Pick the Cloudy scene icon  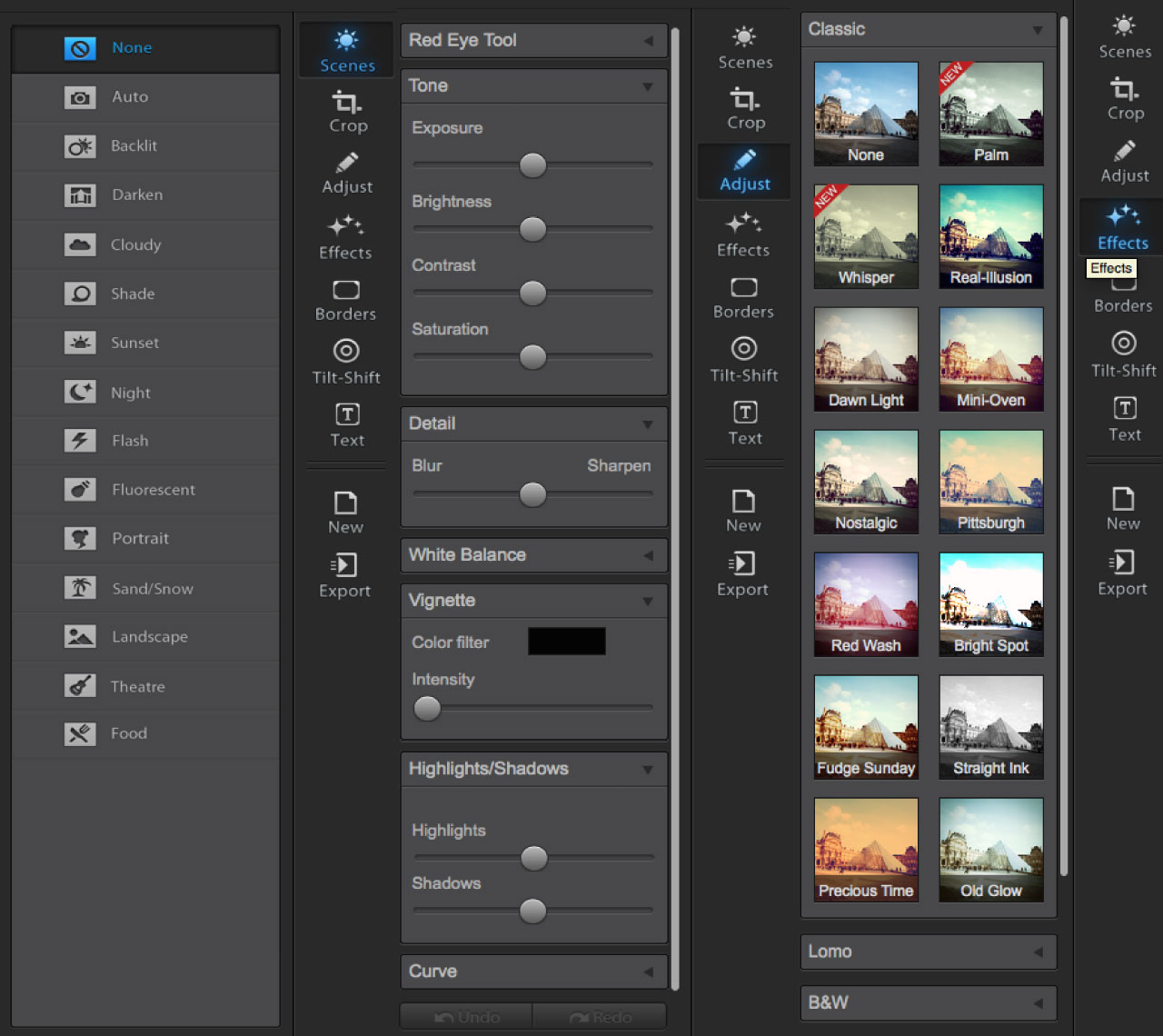click(80, 244)
